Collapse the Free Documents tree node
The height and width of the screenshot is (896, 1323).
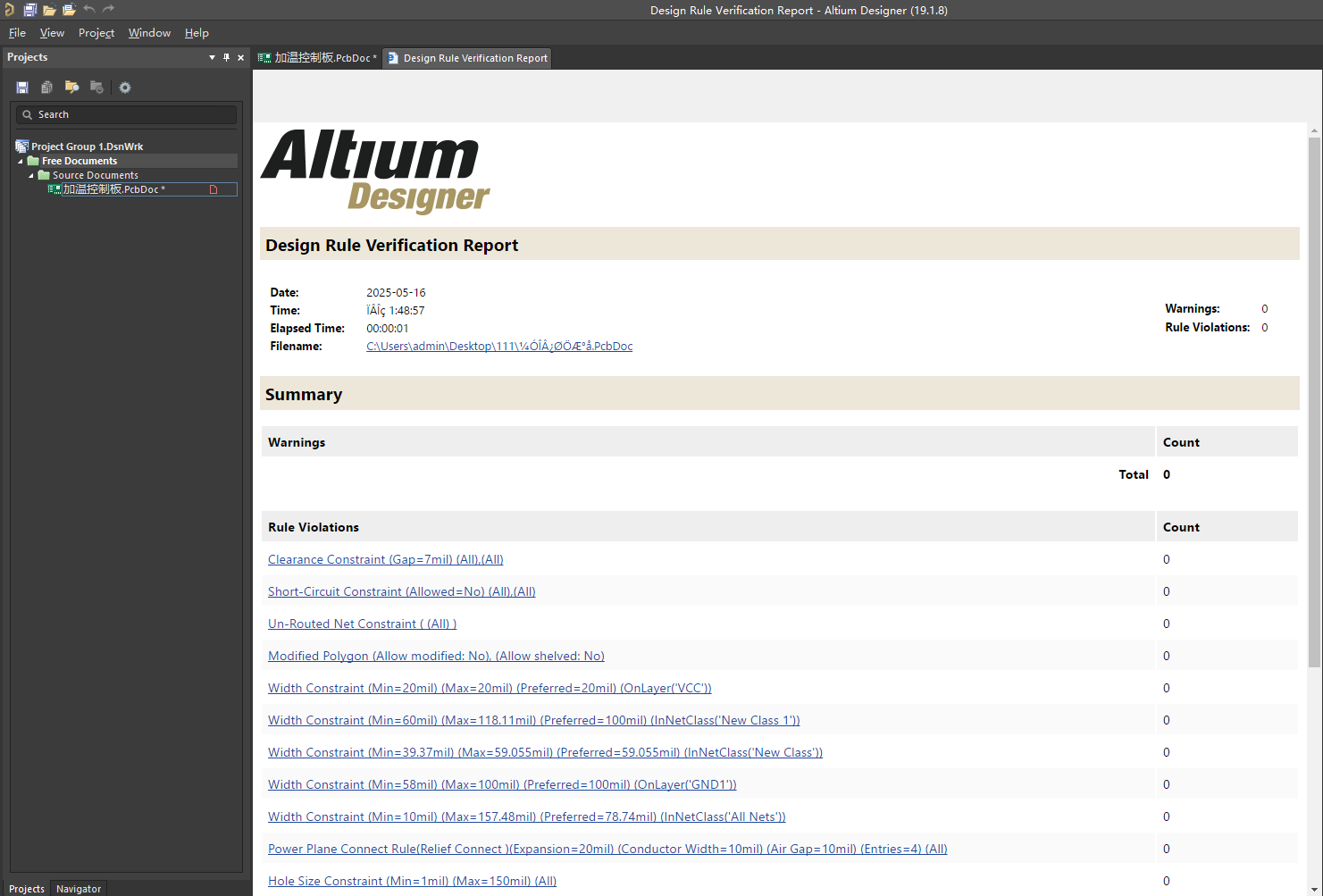21,162
